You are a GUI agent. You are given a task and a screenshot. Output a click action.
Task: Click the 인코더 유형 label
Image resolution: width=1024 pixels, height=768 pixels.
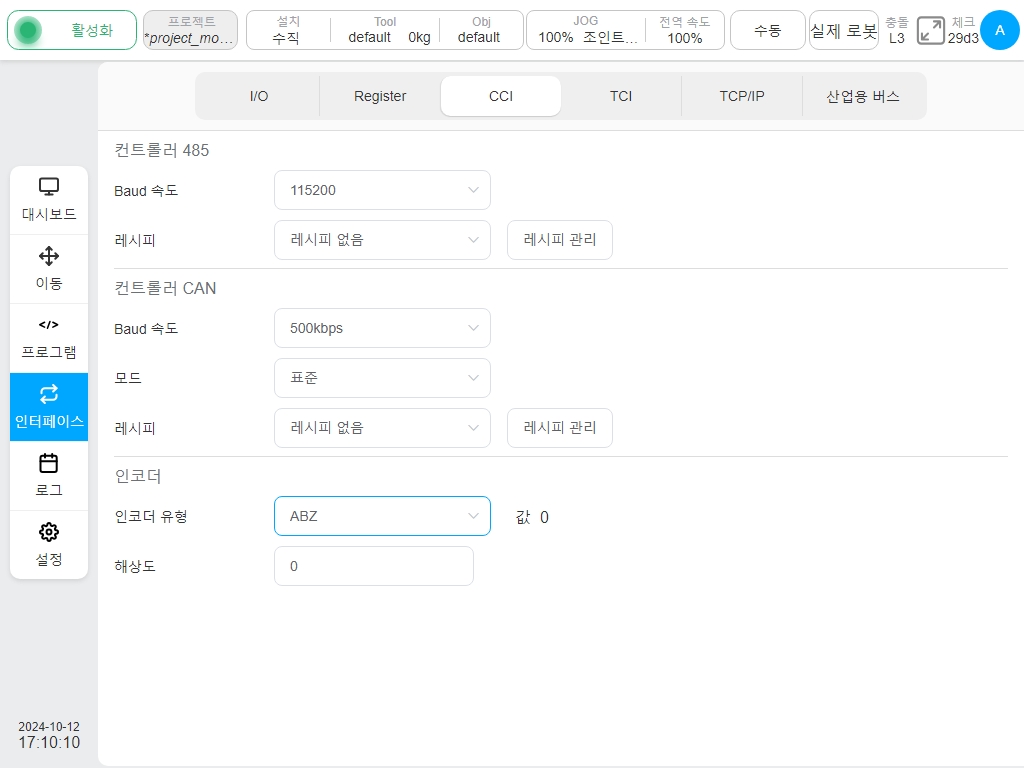pyautogui.click(x=151, y=517)
